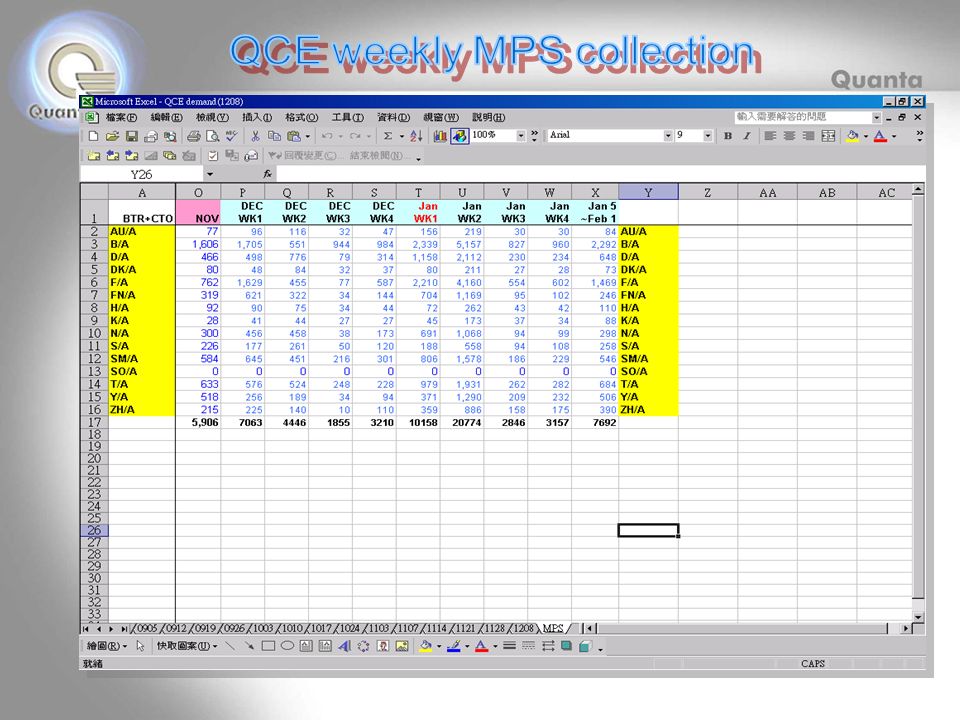Open the 工具(T) Tools menu
Screen dimensions: 960x720
(x=348, y=118)
